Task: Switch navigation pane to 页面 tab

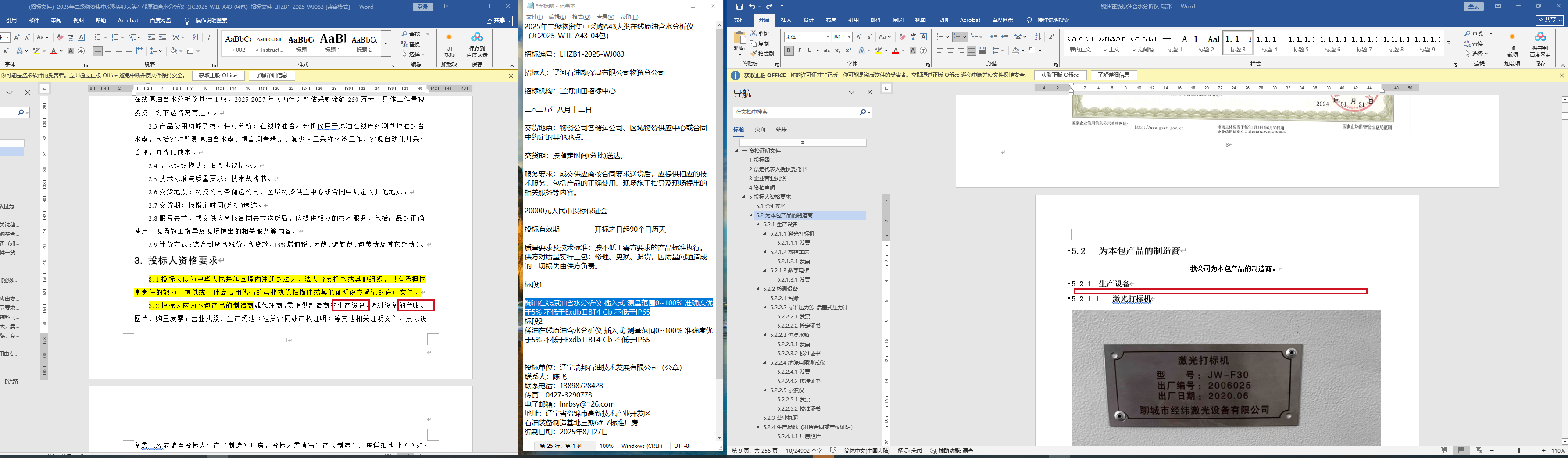Action: click(x=760, y=129)
